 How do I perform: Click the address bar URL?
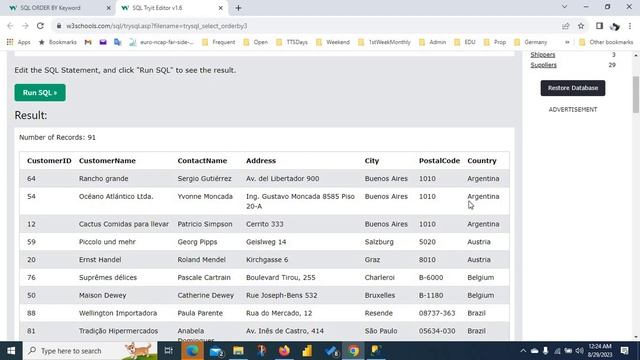tap(156, 26)
